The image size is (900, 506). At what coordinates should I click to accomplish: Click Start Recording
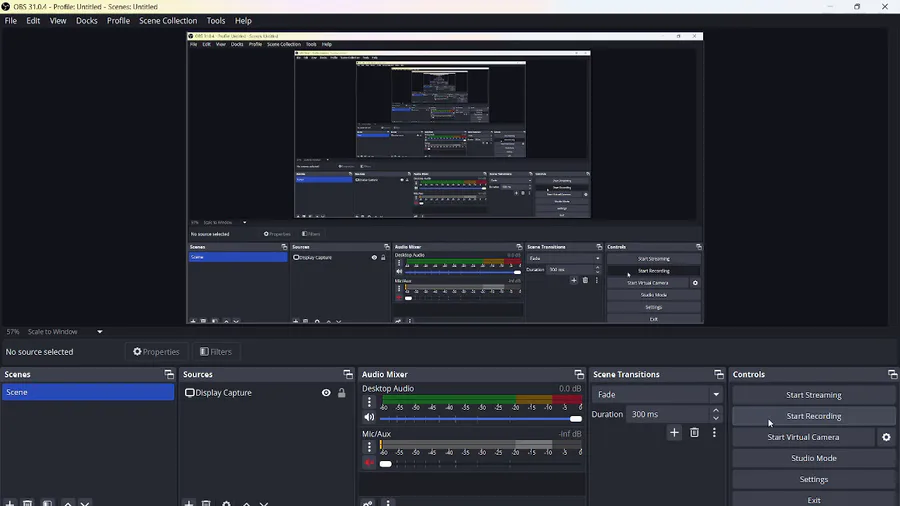813,416
